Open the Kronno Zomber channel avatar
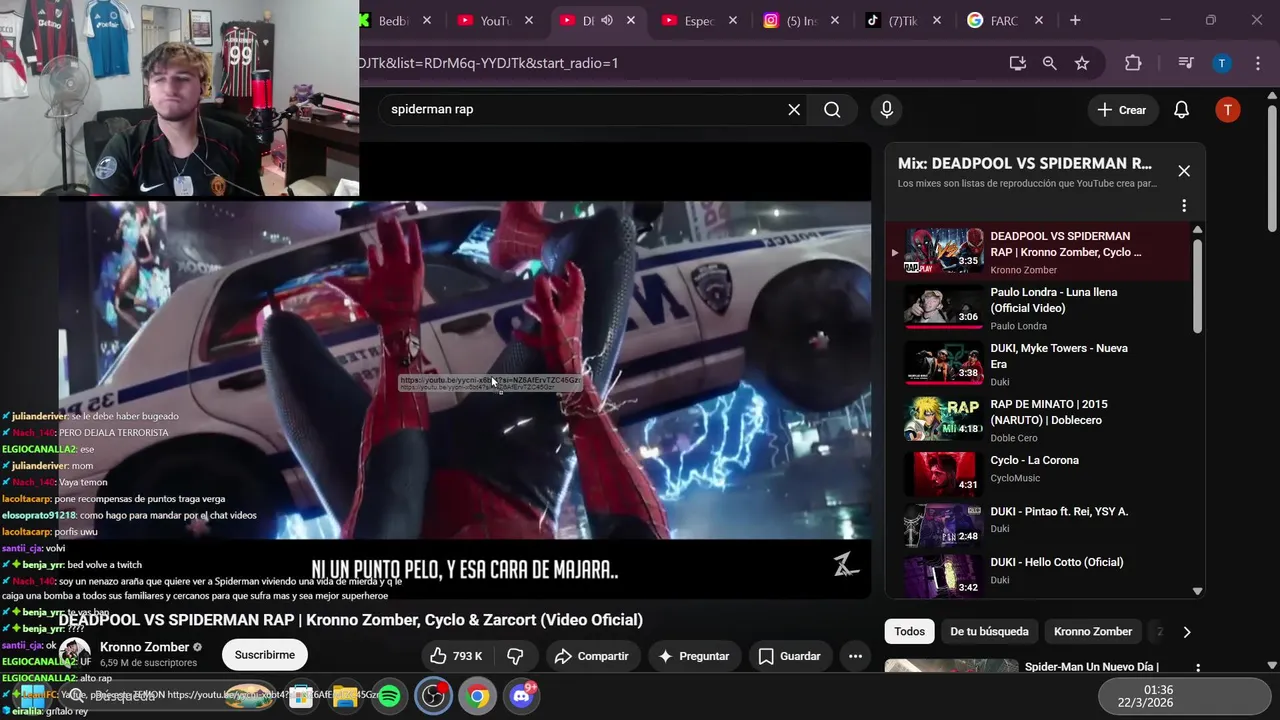This screenshot has height=720, width=1280. coord(75,655)
